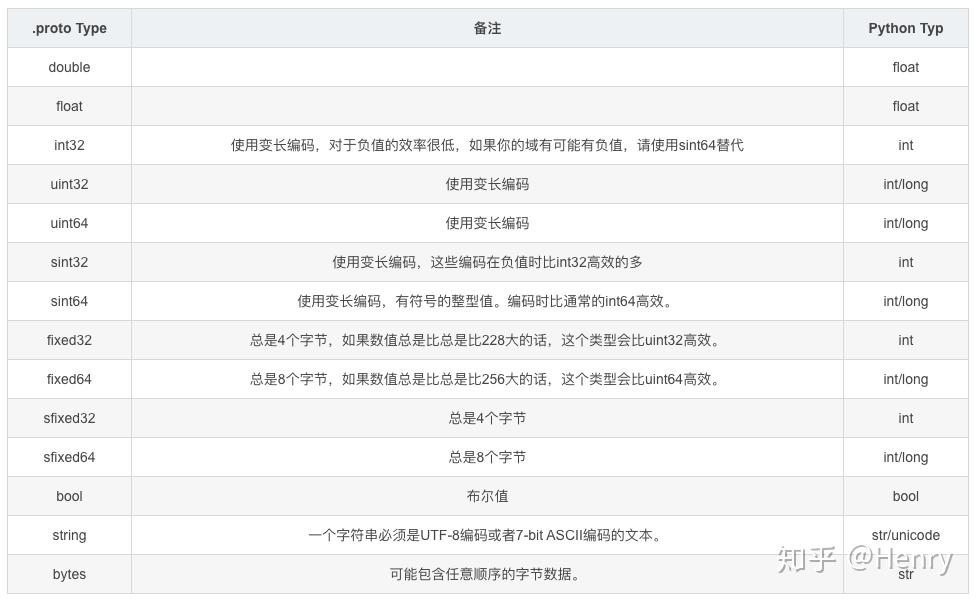Click the 备注 column header
Viewport: 978px width, 603px height.
pos(487,28)
